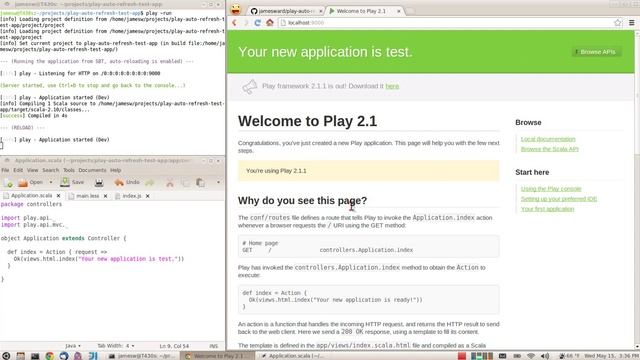This screenshot has width=640, height=360.
Task: Open the File menu in gedit
Action: point(5,170)
